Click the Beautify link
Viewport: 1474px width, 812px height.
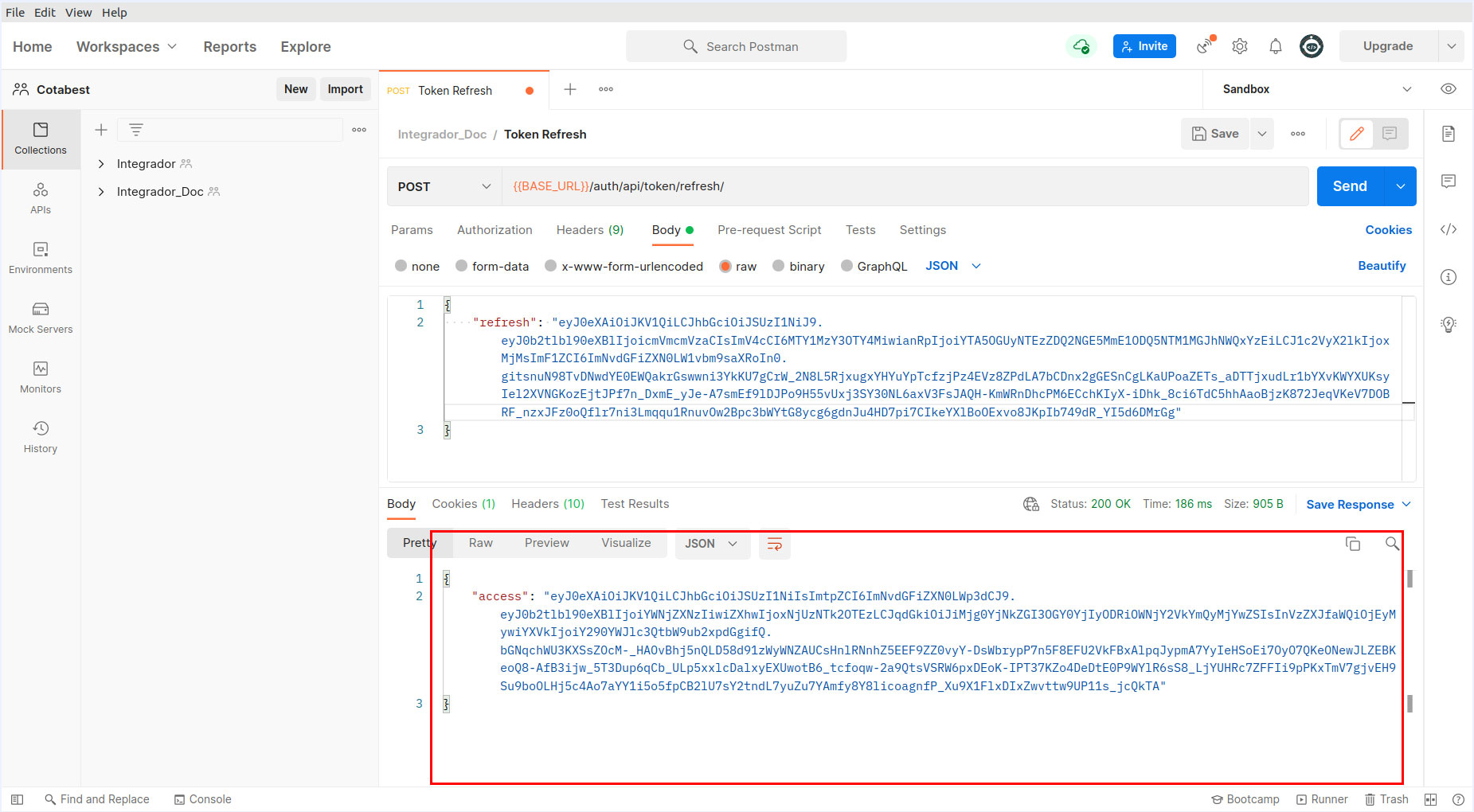[x=1382, y=266]
